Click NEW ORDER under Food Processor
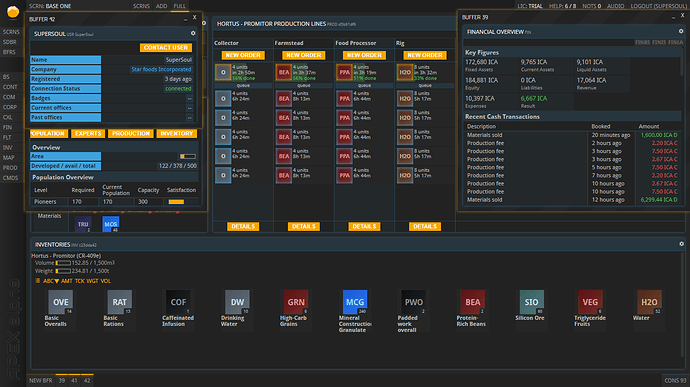690x387 pixels. coord(364,55)
